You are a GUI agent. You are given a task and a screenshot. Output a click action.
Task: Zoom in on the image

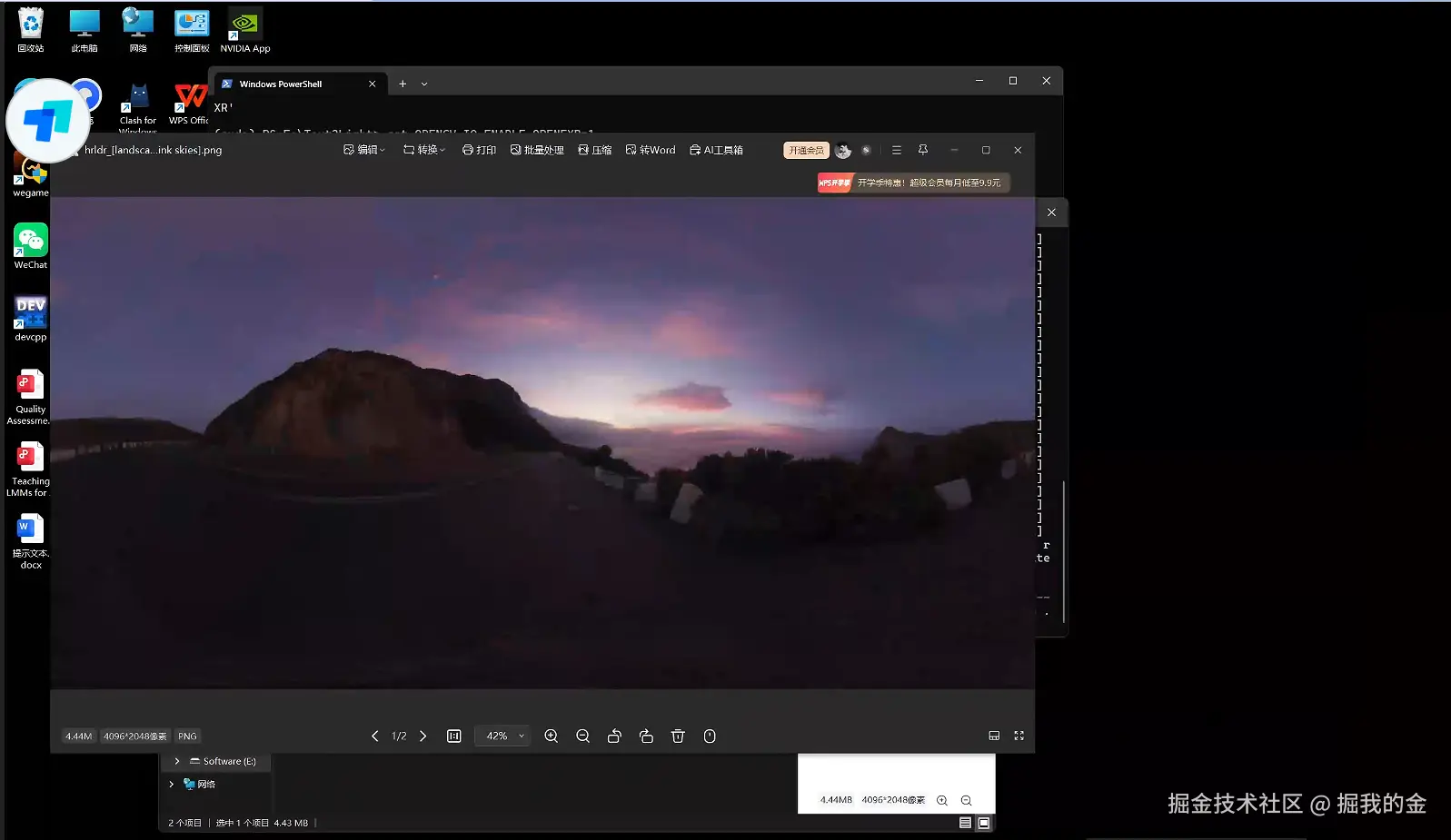pyautogui.click(x=552, y=736)
